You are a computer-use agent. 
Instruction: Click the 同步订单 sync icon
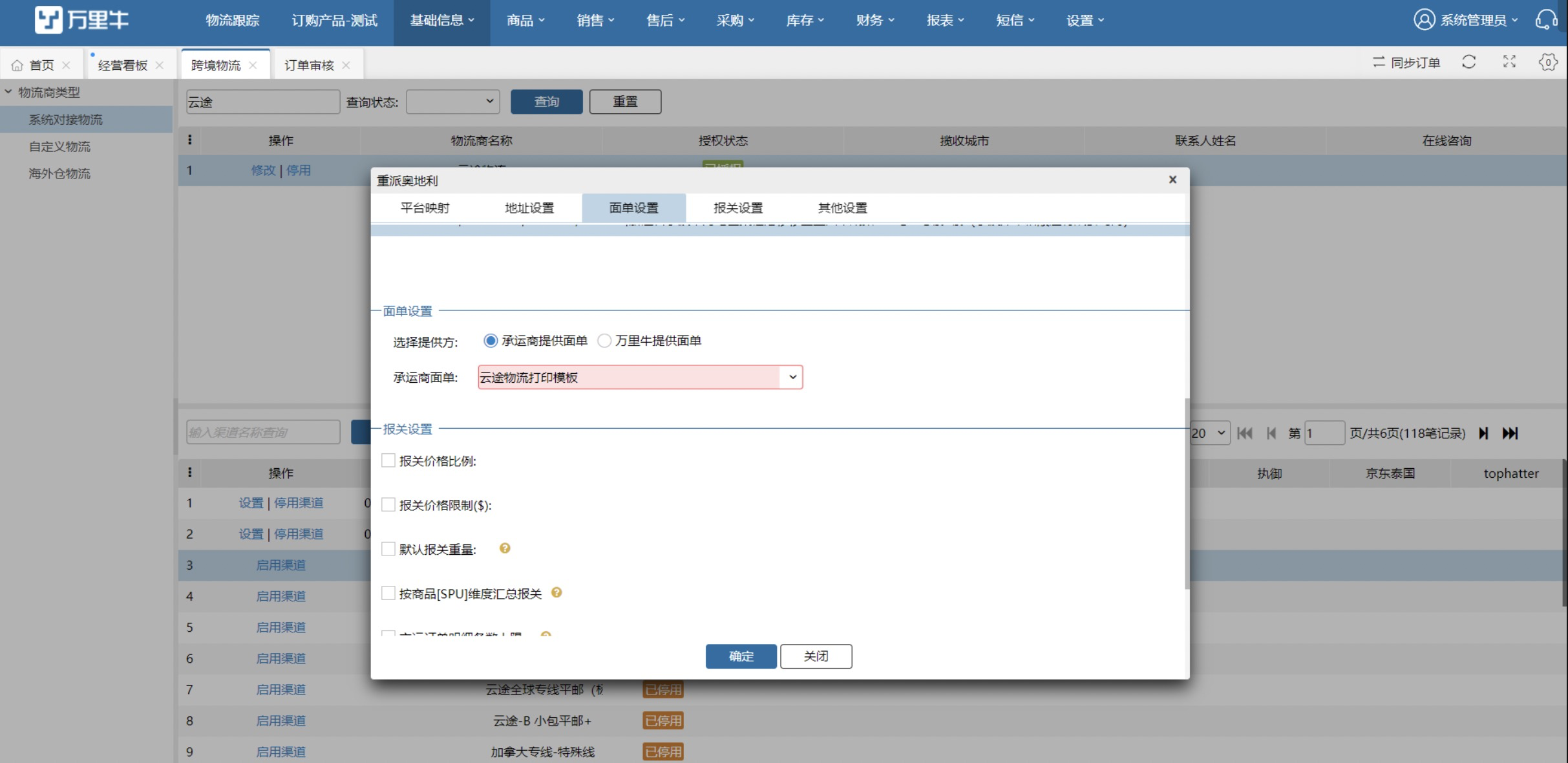[x=1379, y=62]
